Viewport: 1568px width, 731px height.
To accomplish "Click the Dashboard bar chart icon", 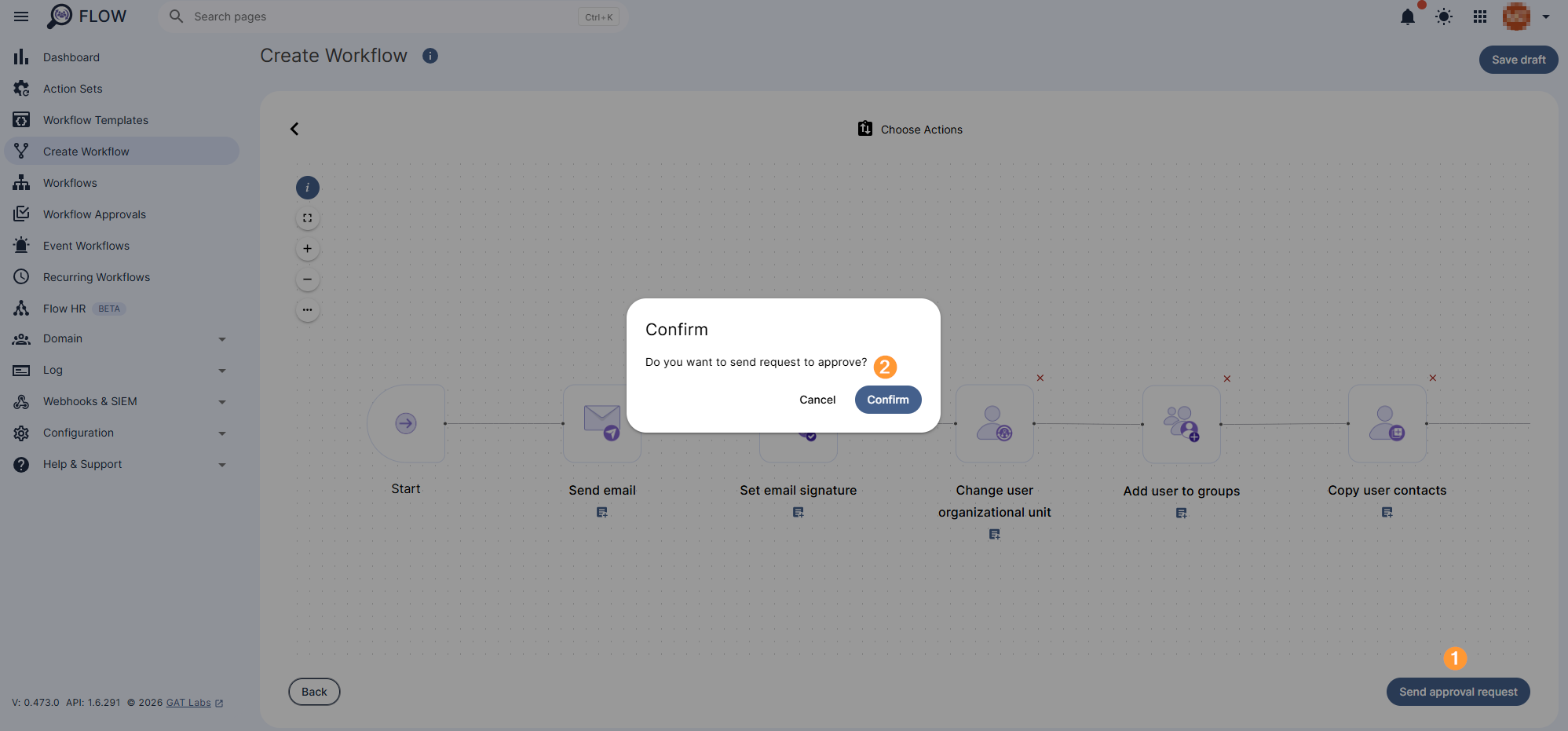I will pos(21,57).
